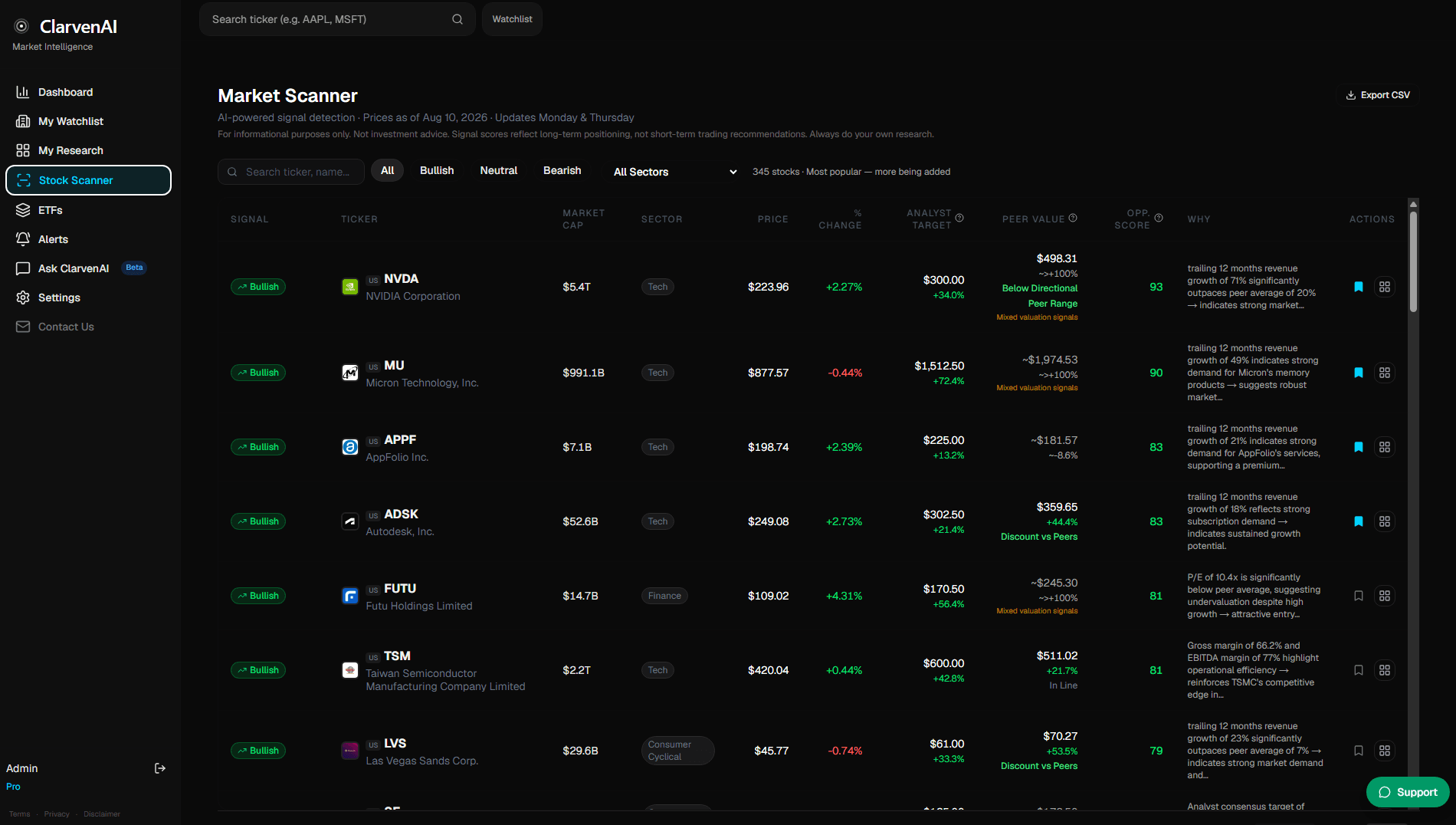Open the Privacy footer link

(57, 814)
